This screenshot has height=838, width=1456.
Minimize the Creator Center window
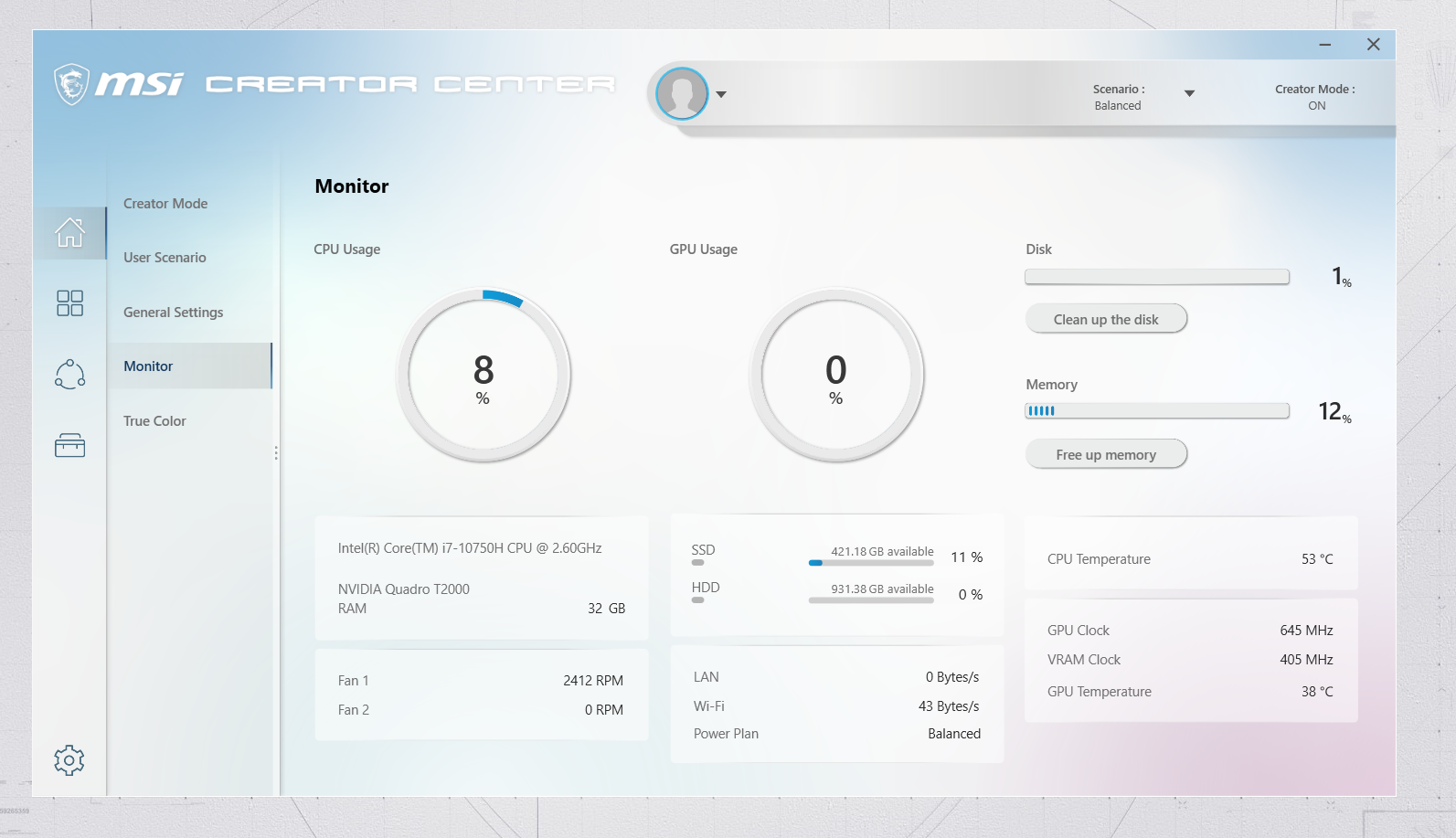1324,45
